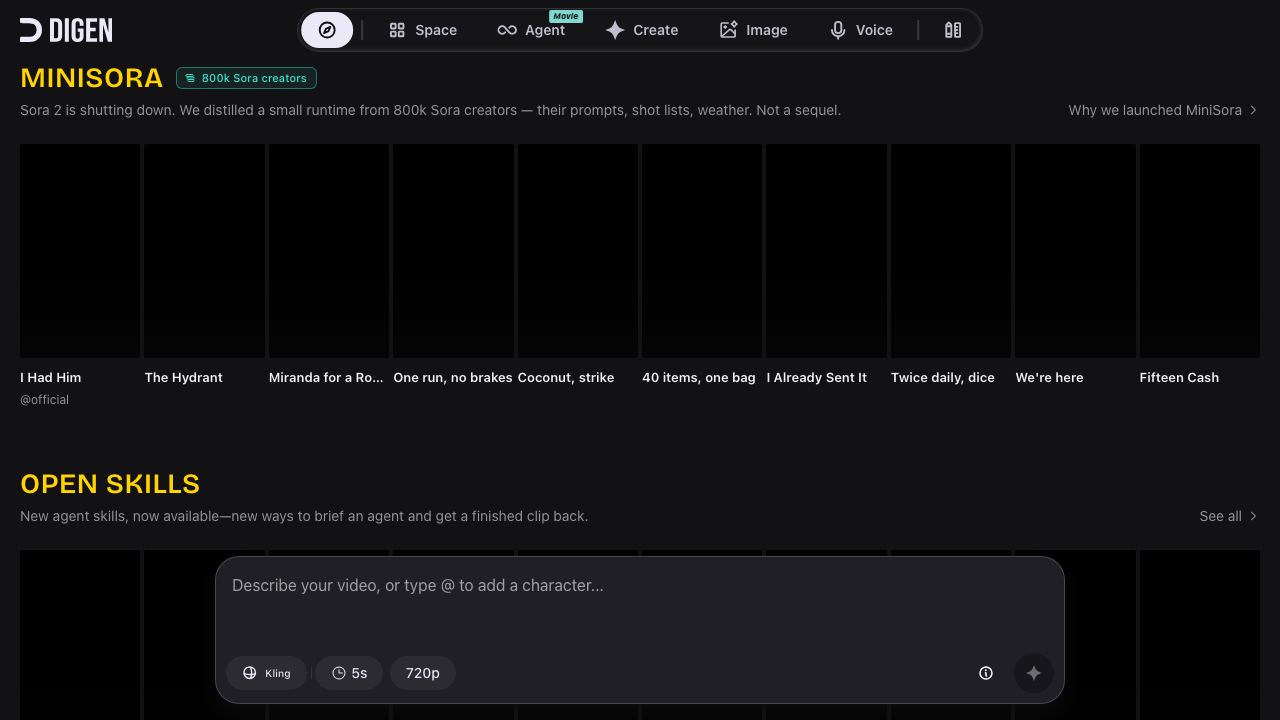Open the Space tab
Screen dimensions: 1280x720
pyautogui.click(x=423, y=30)
